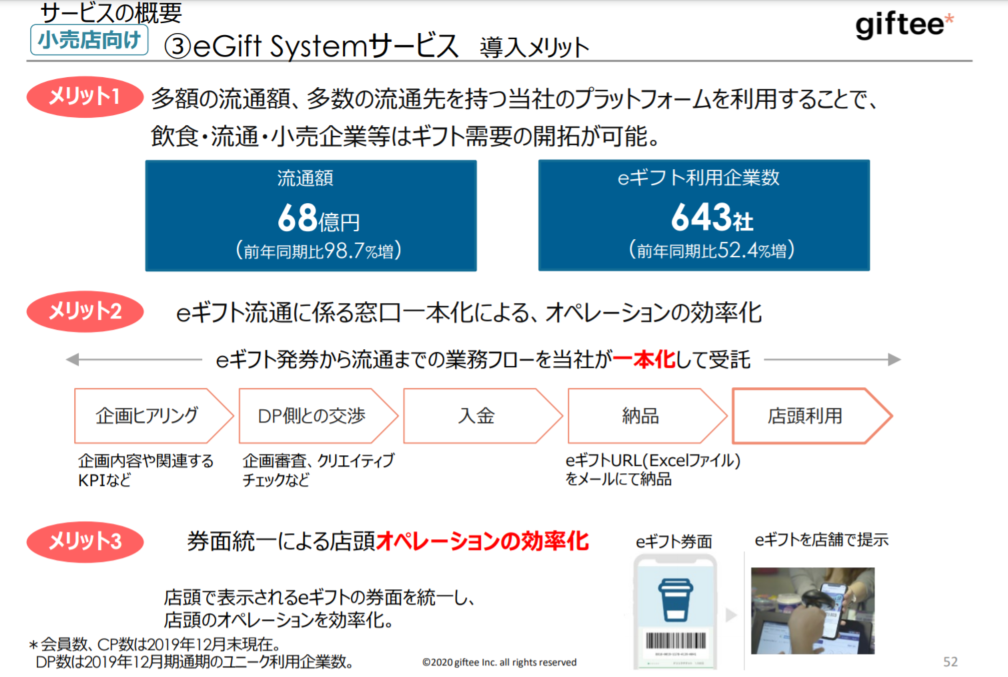The image size is (1008, 677).
Task: Click the DP側との交渉 flow step
Action: [x=318, y=416]
